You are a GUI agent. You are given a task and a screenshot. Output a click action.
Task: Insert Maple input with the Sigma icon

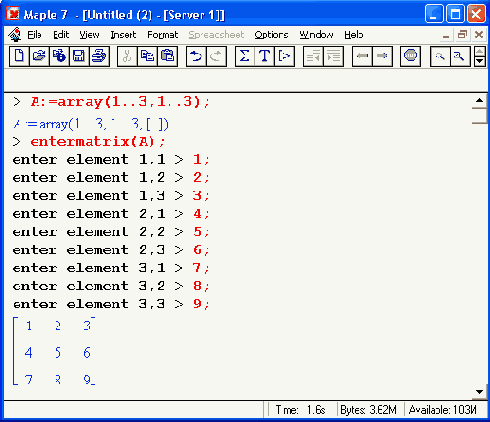(245, 56)
